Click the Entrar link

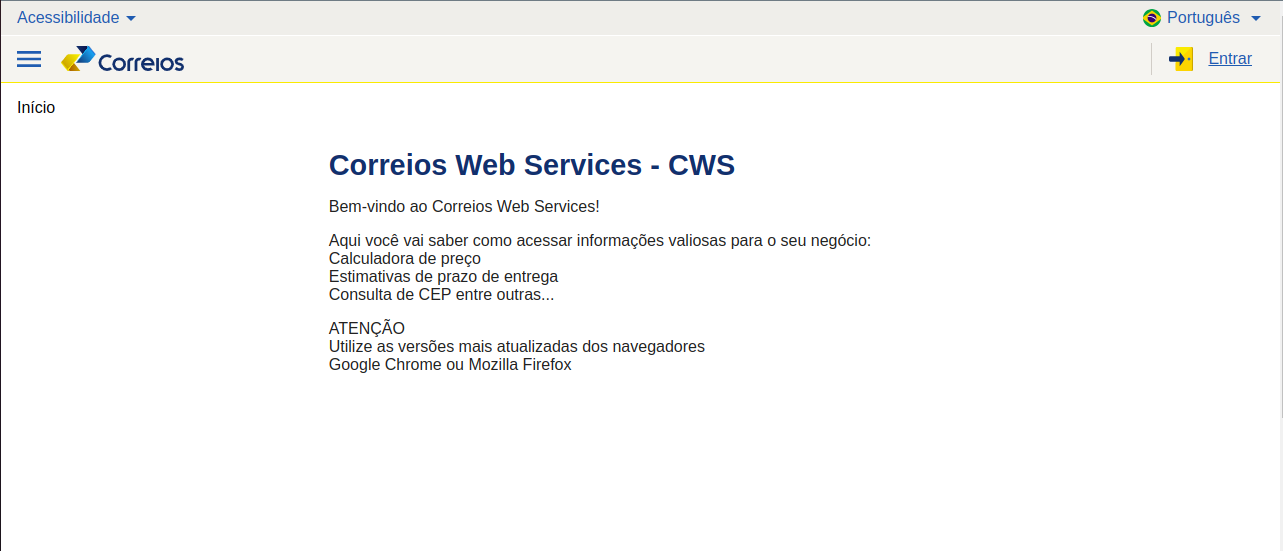[x=1230, y=59]
